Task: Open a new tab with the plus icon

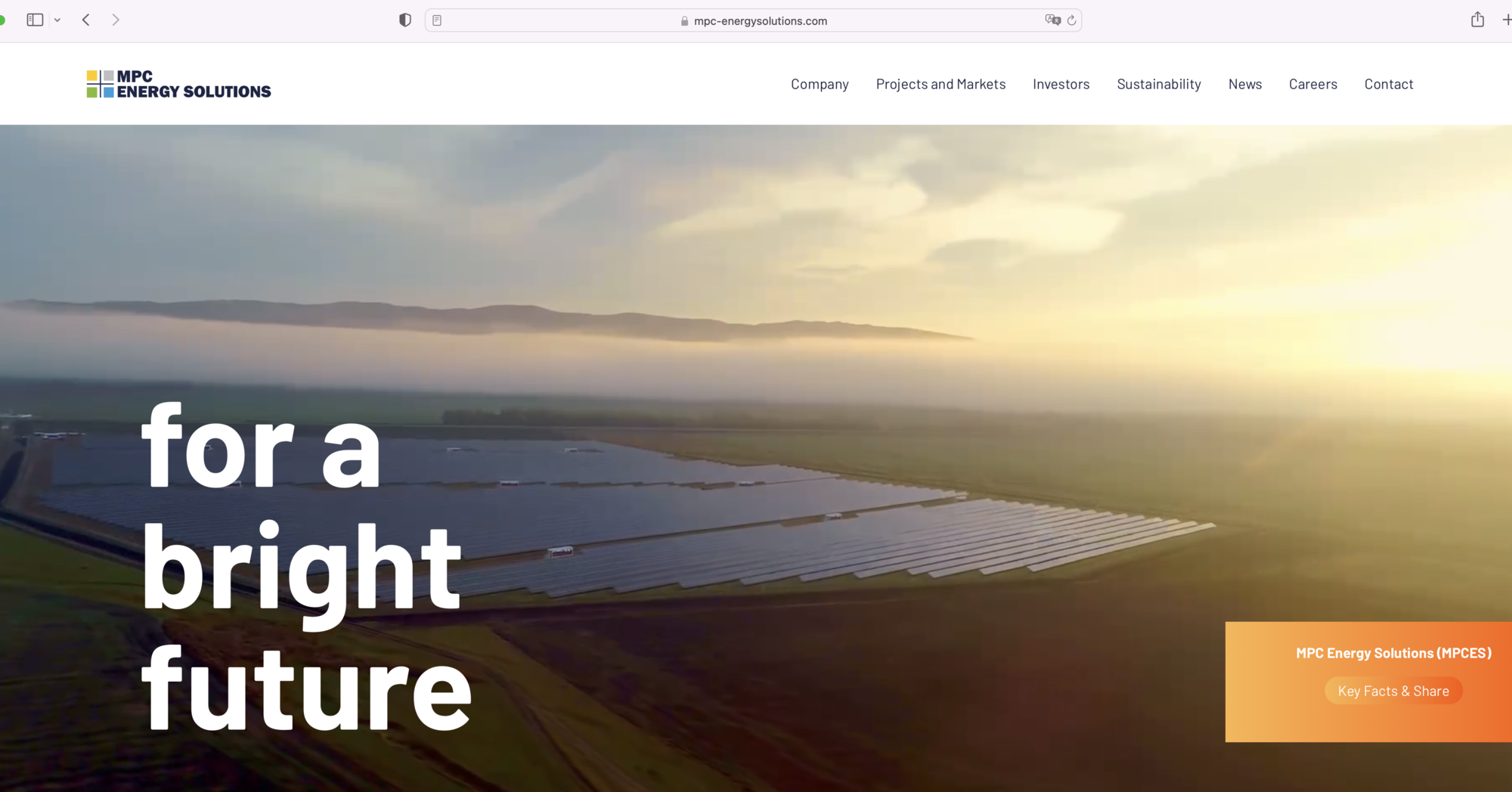Action: [1507, 20]
